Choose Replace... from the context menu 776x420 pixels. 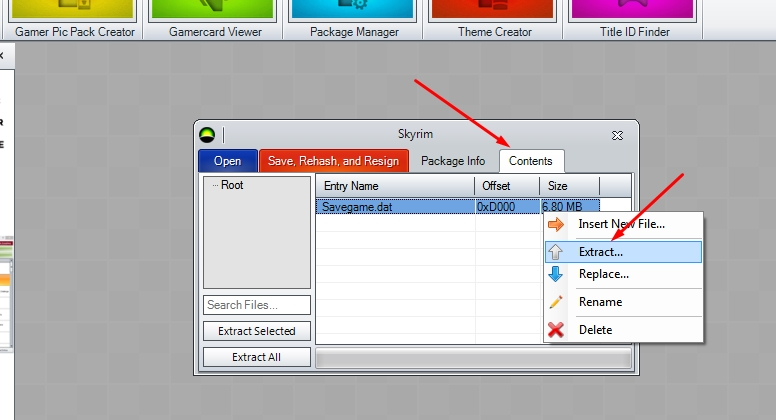pyautogui.click(x=623, y=274)
